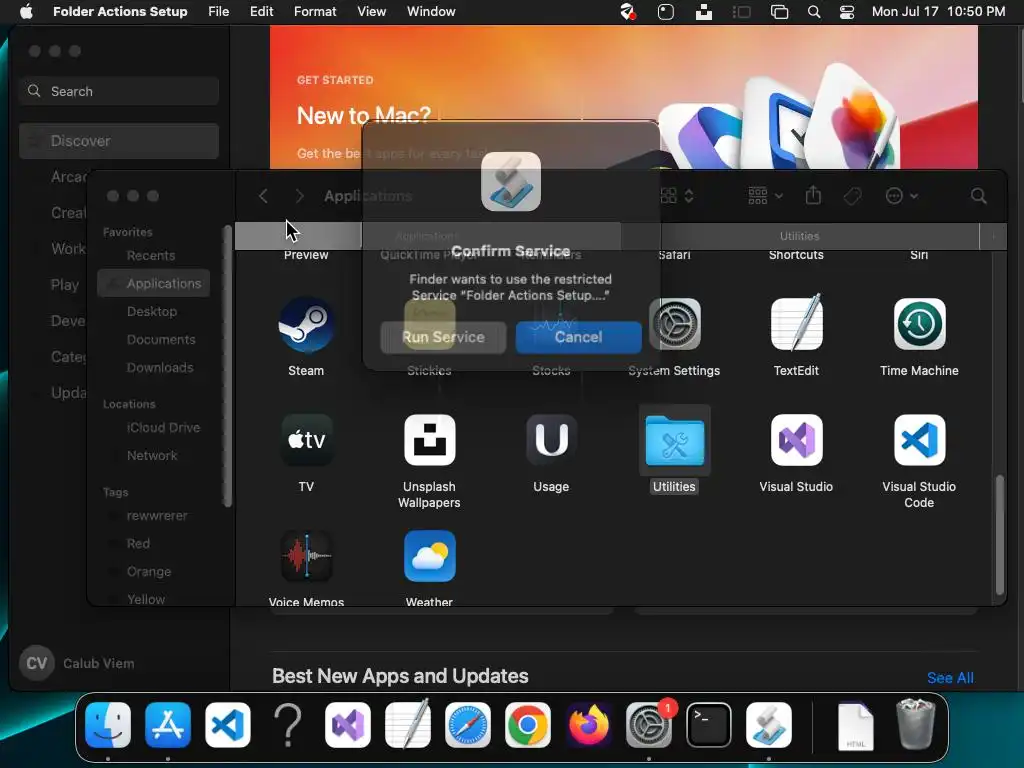This screenshot has width=1024, height=768.
Task: Click the Finder Share toolbar button
Action: click(813, 195)
